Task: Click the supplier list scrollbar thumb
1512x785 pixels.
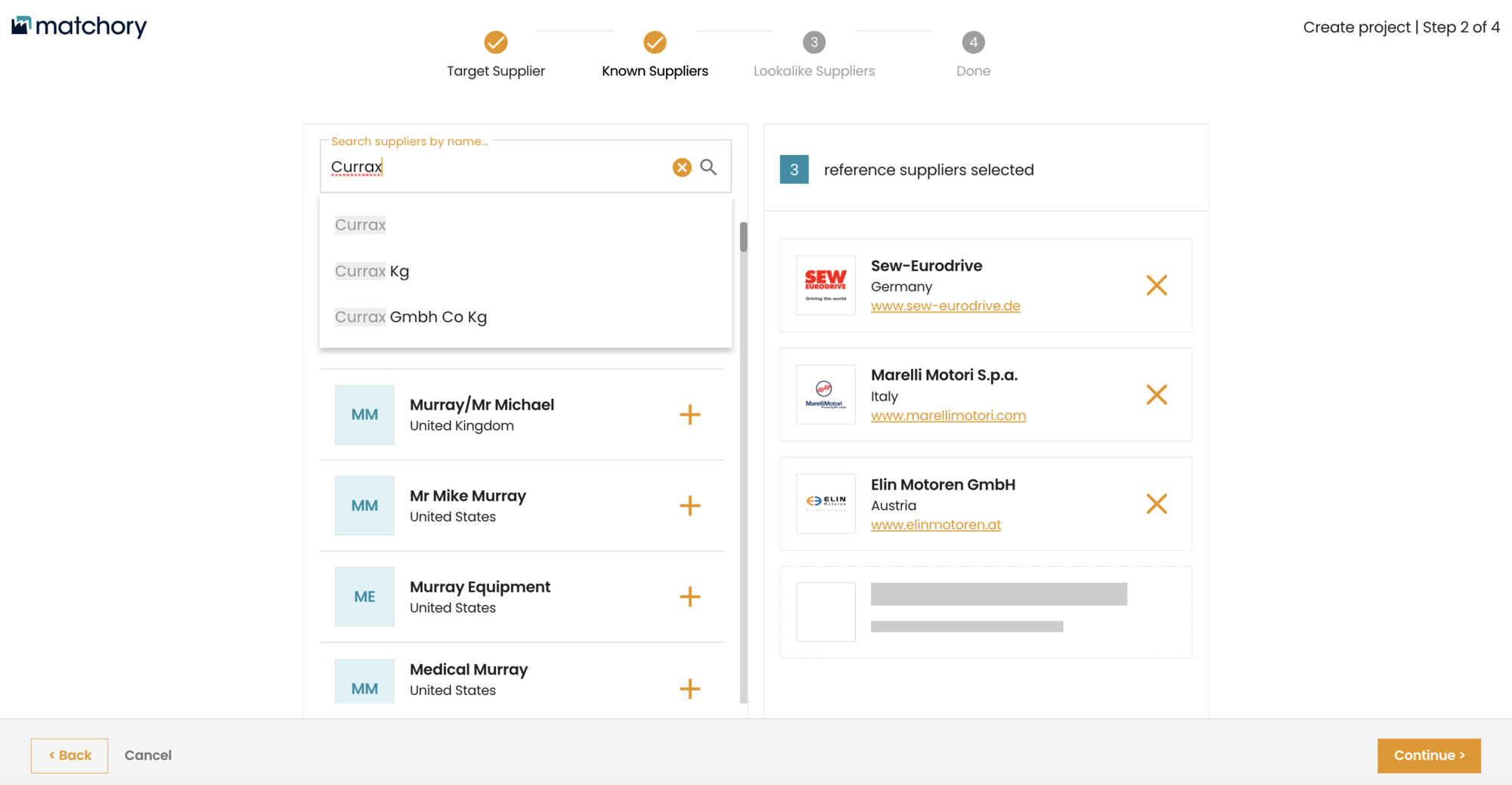Action: 744,237
